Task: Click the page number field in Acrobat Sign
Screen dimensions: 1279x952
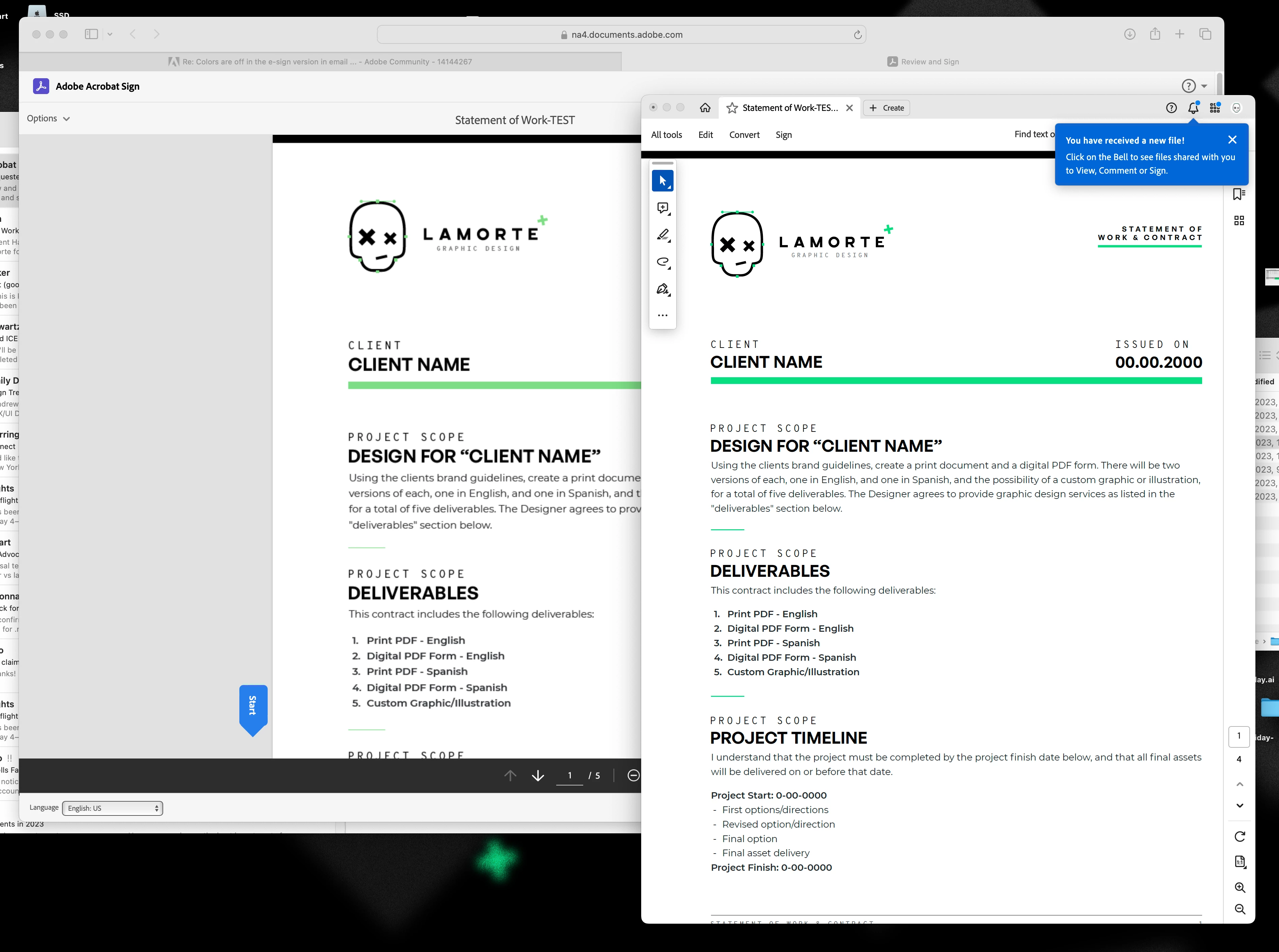Action: pyautogui.click(x=569, y=776)
